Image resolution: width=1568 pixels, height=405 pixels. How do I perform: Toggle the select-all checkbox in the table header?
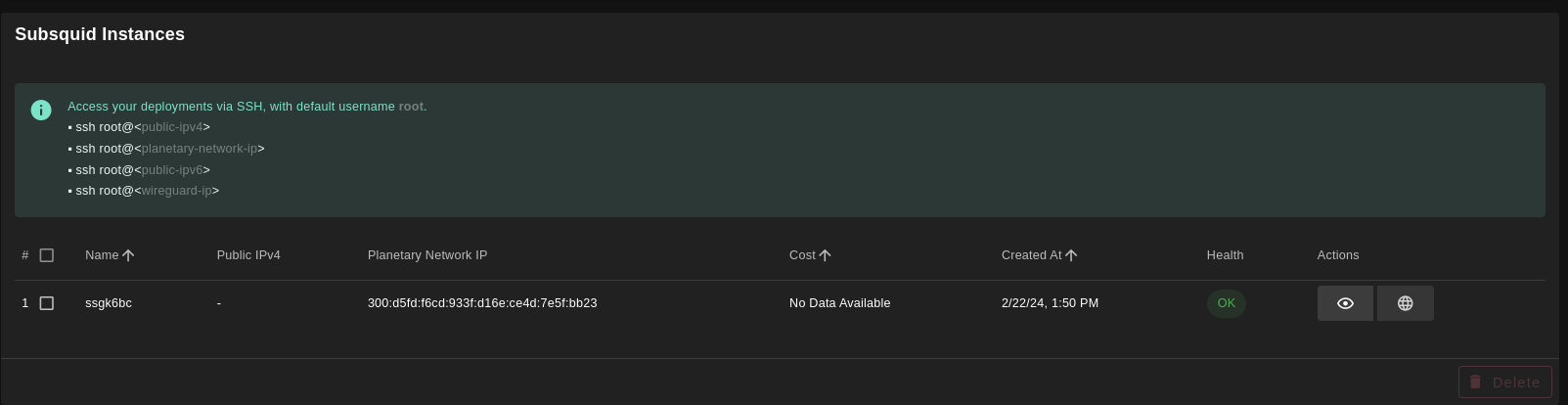46,255
